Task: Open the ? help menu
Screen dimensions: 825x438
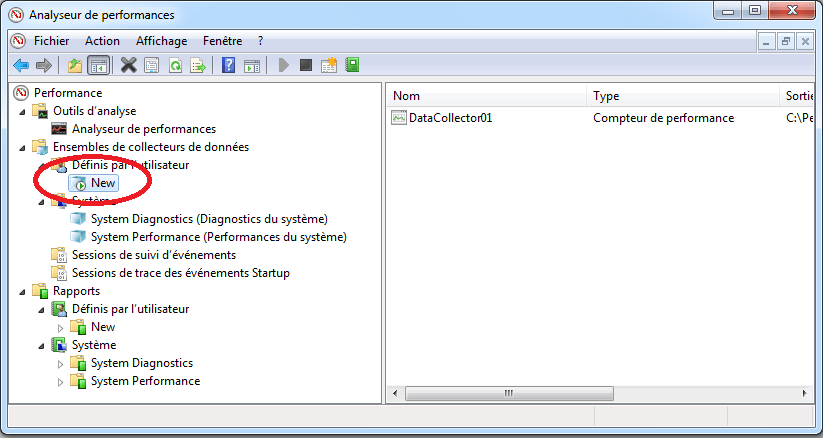Action: 260,41
